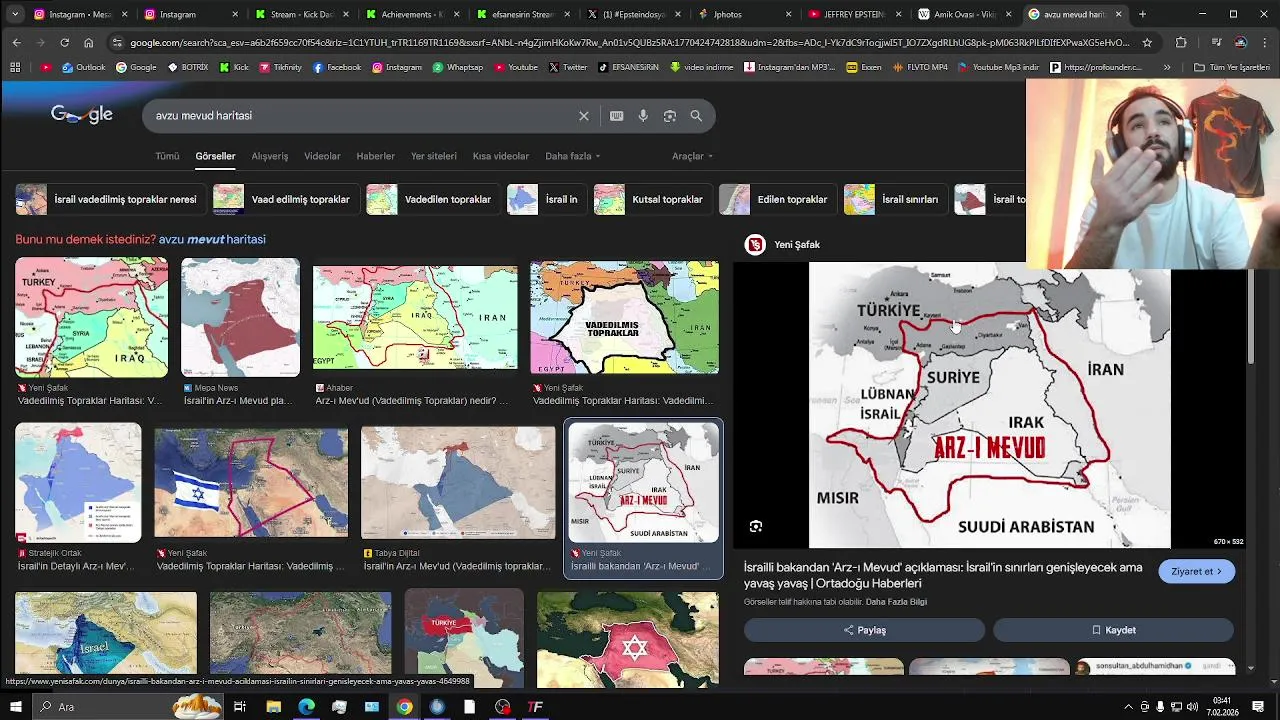Click the large Arz-ı Mevud preview image
Image resolution: width=1280 pixels, height=720 pixels.
click(989, 405)
